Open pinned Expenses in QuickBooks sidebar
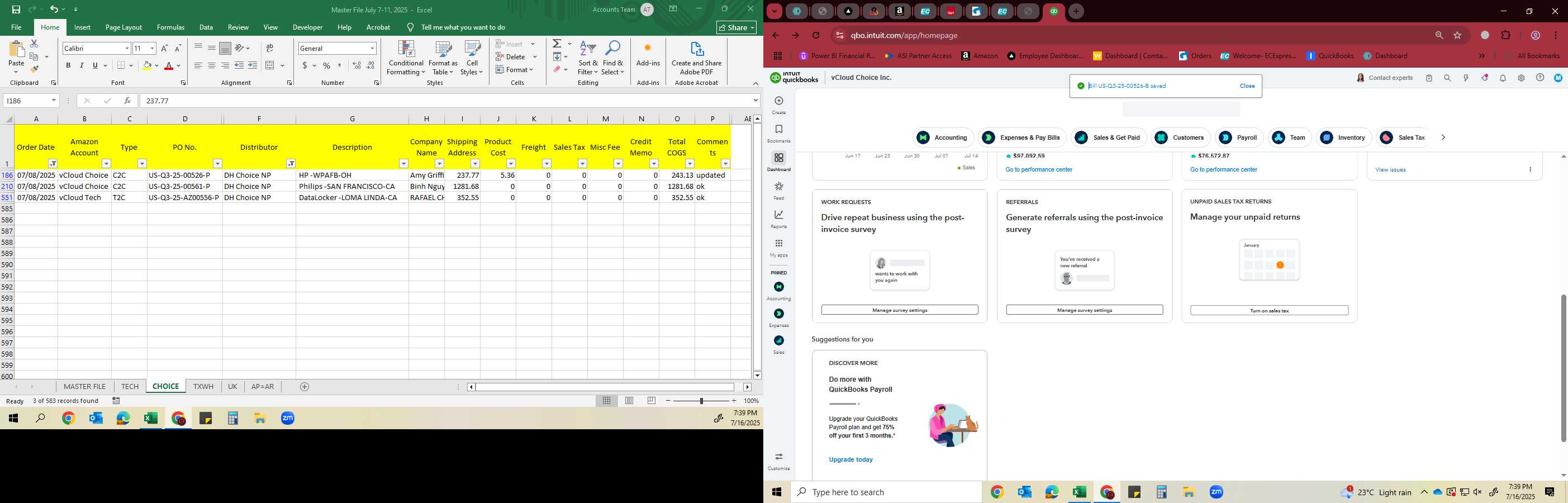 (x=778, y=318)
